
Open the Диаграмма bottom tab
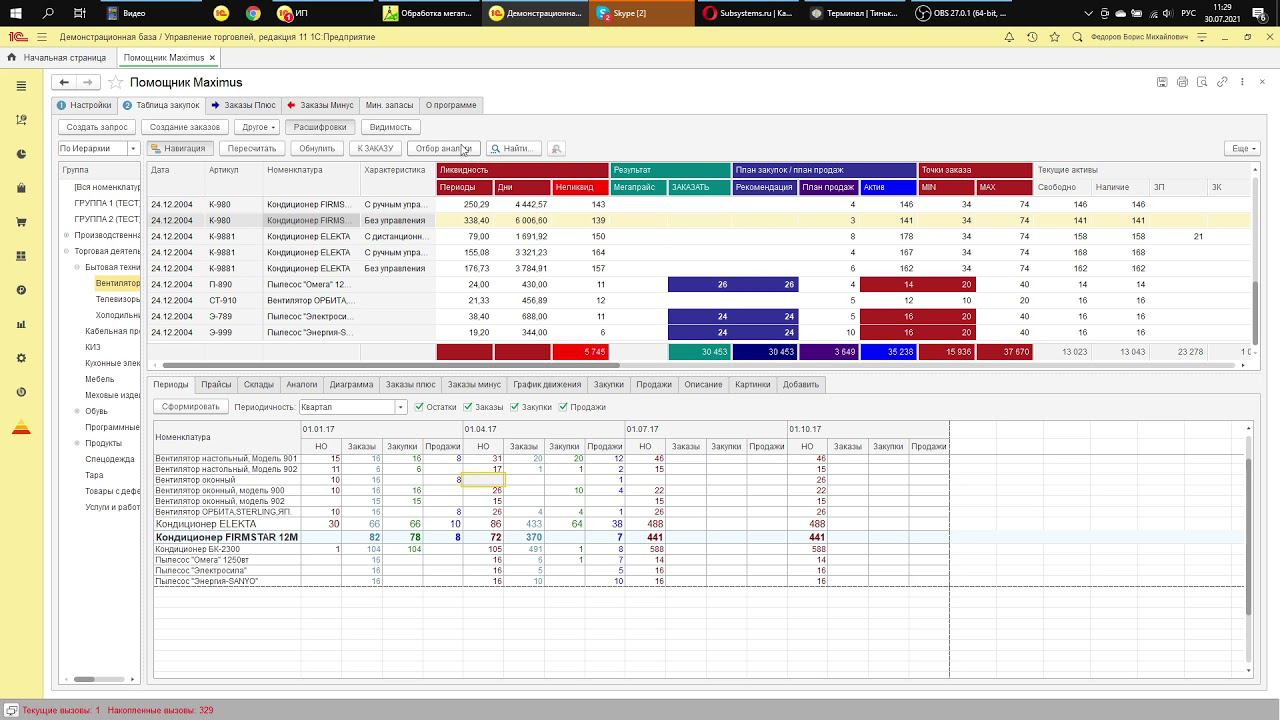pos(351,384)
